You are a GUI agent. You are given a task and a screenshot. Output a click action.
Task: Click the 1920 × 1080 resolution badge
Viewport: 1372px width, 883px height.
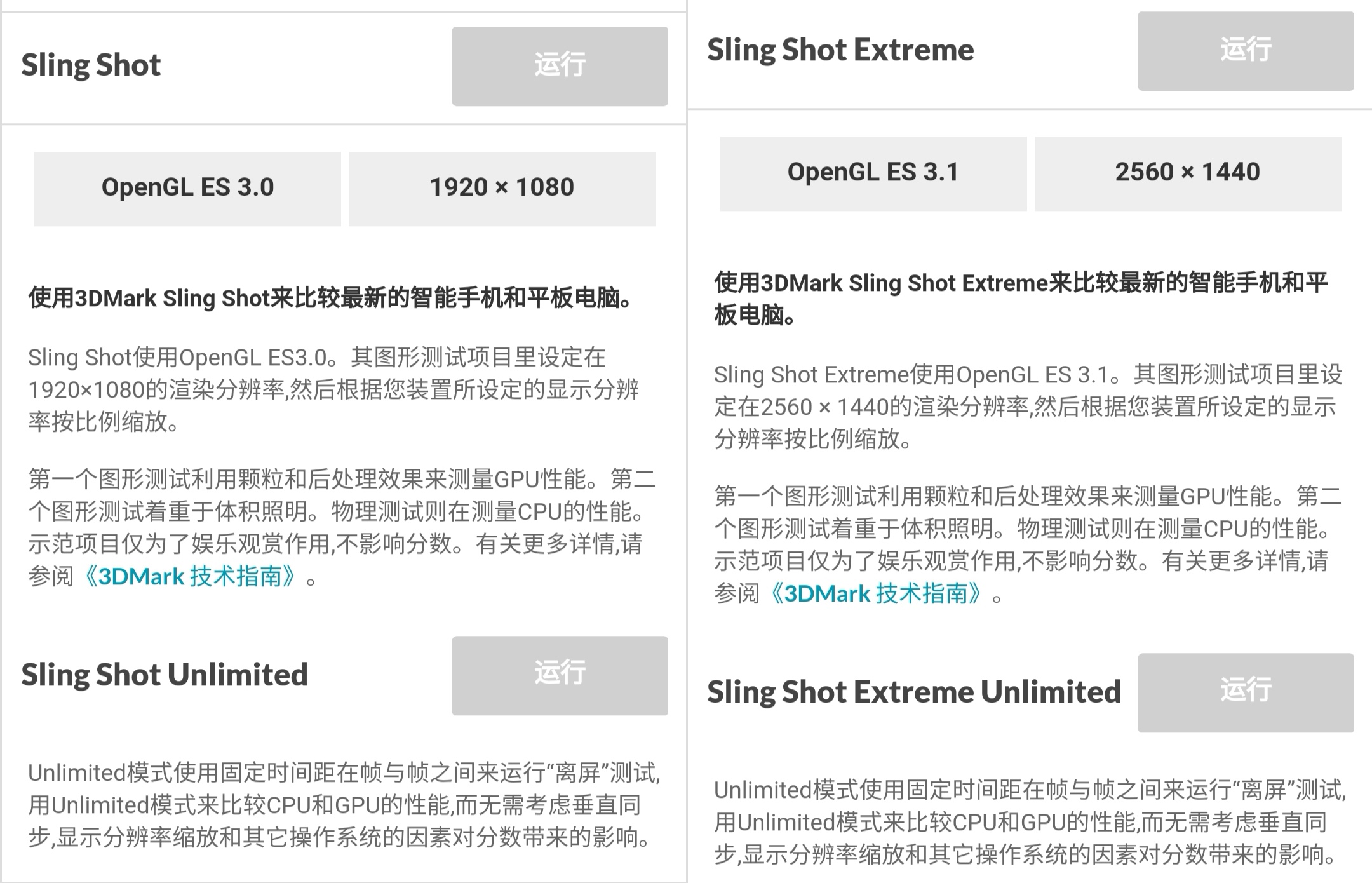coord(501,187)
